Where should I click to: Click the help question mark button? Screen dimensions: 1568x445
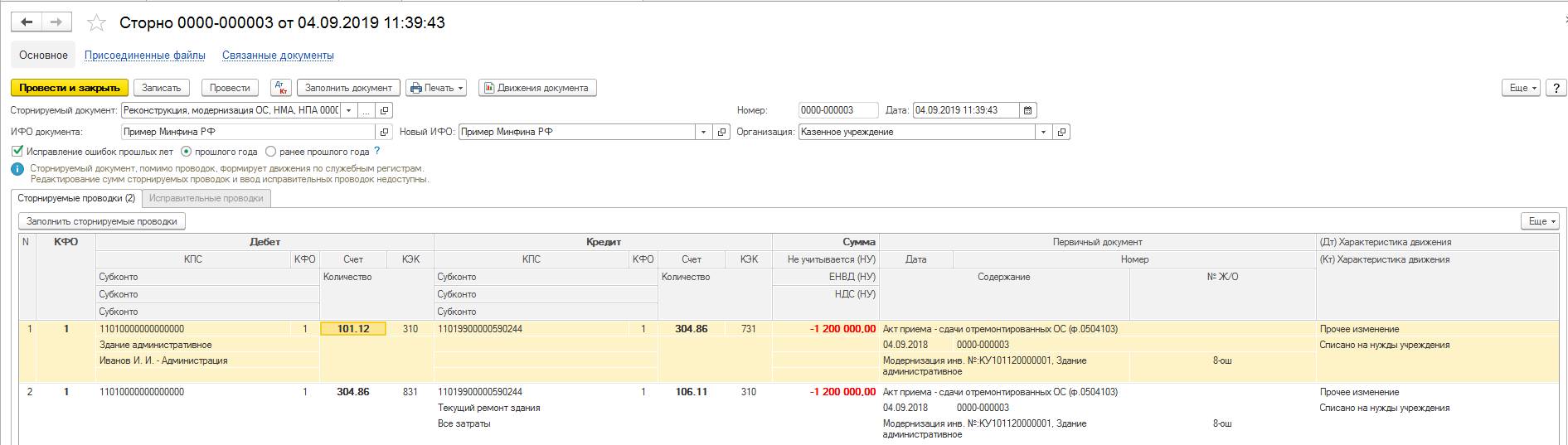pos(1556,88)
